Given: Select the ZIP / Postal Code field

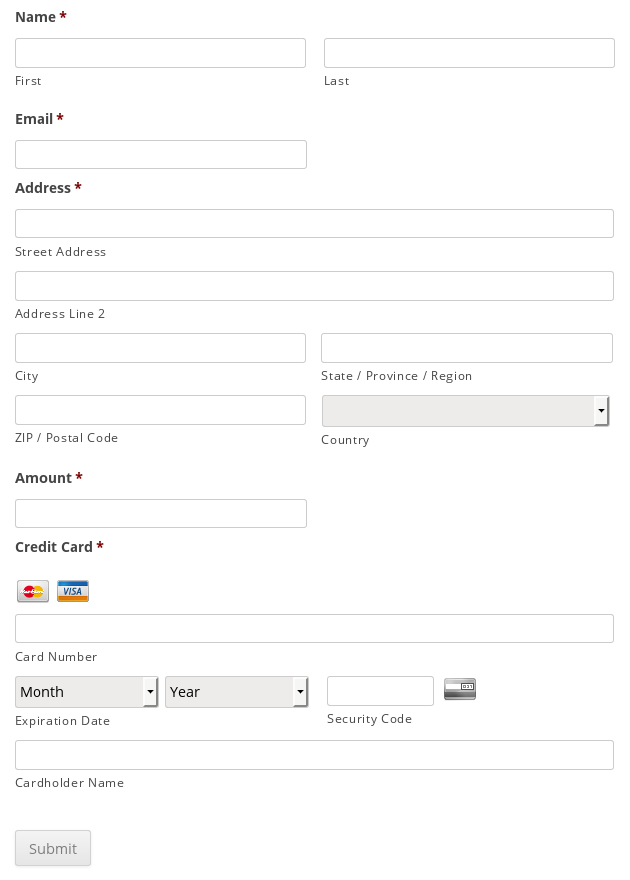Looking at the screenshot, I should (x=160, y=410).
